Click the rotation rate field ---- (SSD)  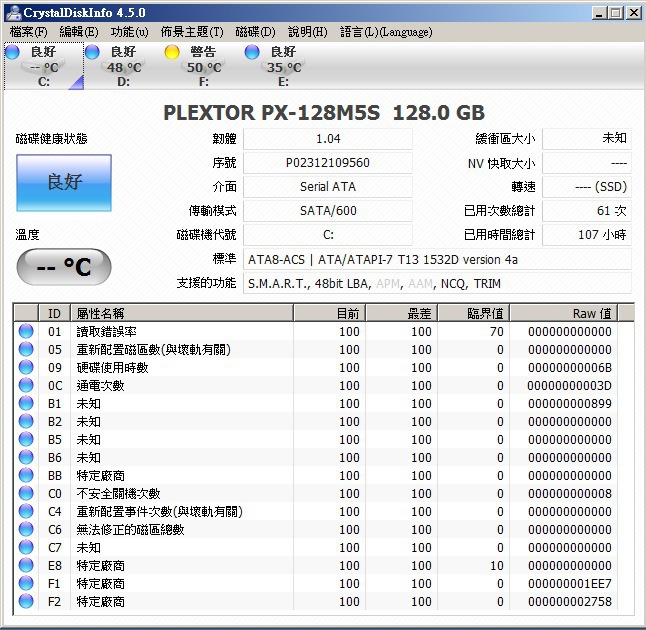pyautogui.click(x=587, y=187)
